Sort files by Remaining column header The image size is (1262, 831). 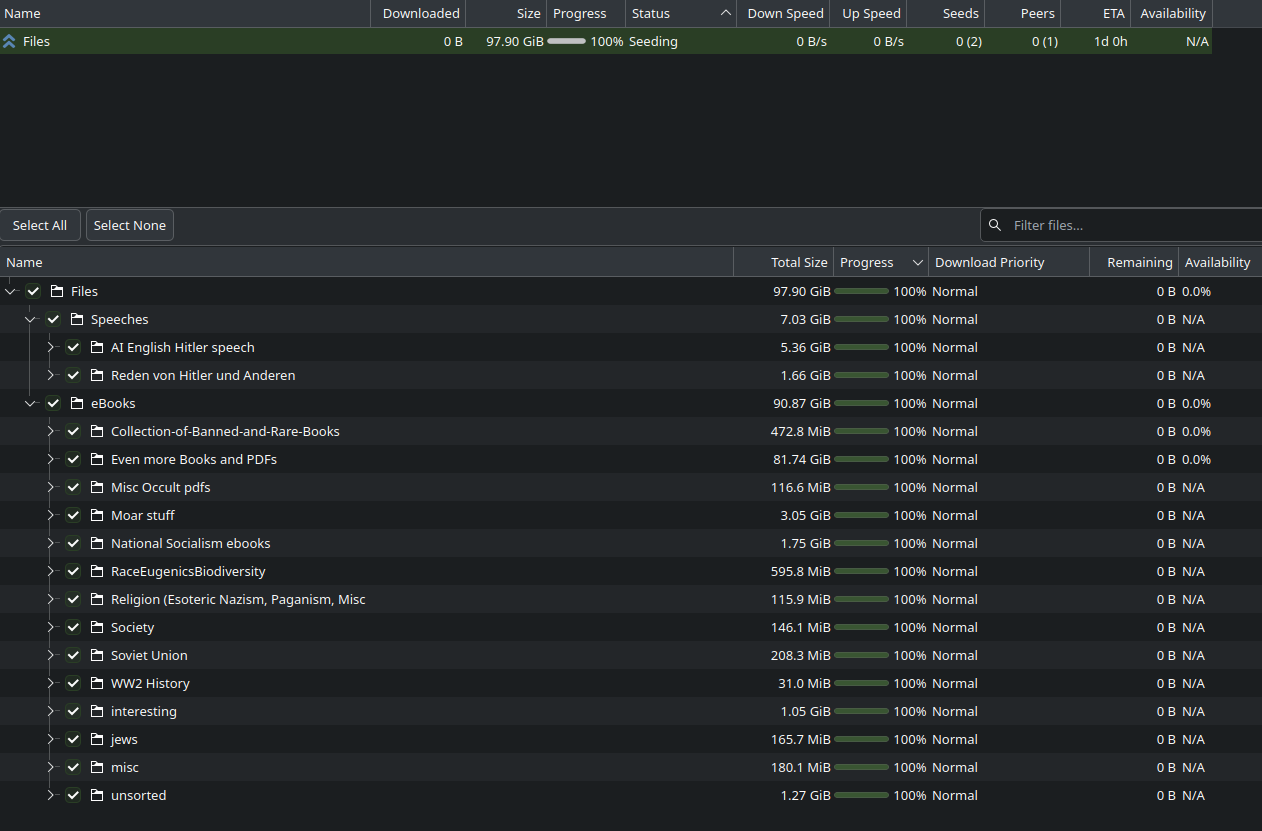coord(1134,262)
